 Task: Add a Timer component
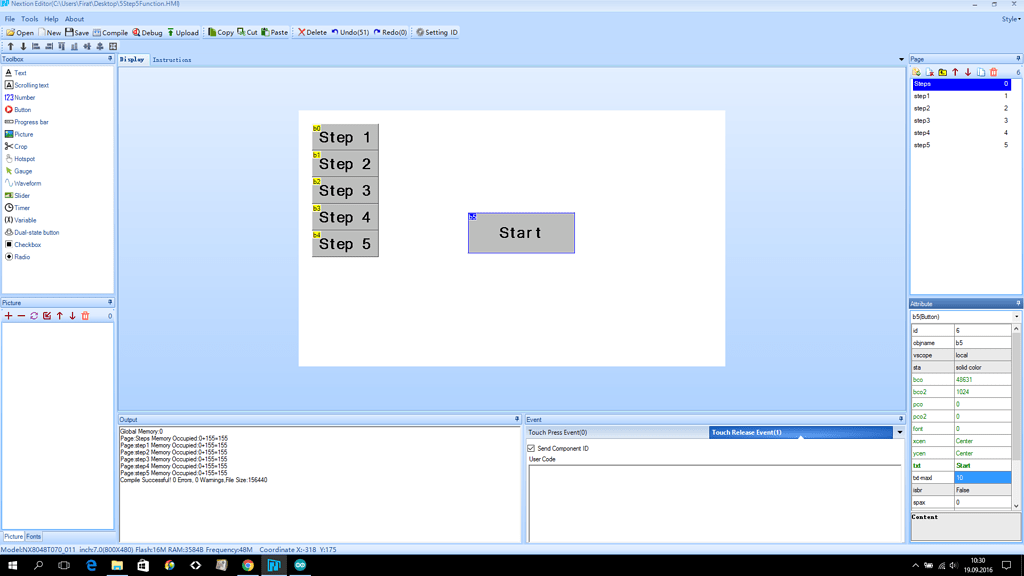(x=17, y=208)
